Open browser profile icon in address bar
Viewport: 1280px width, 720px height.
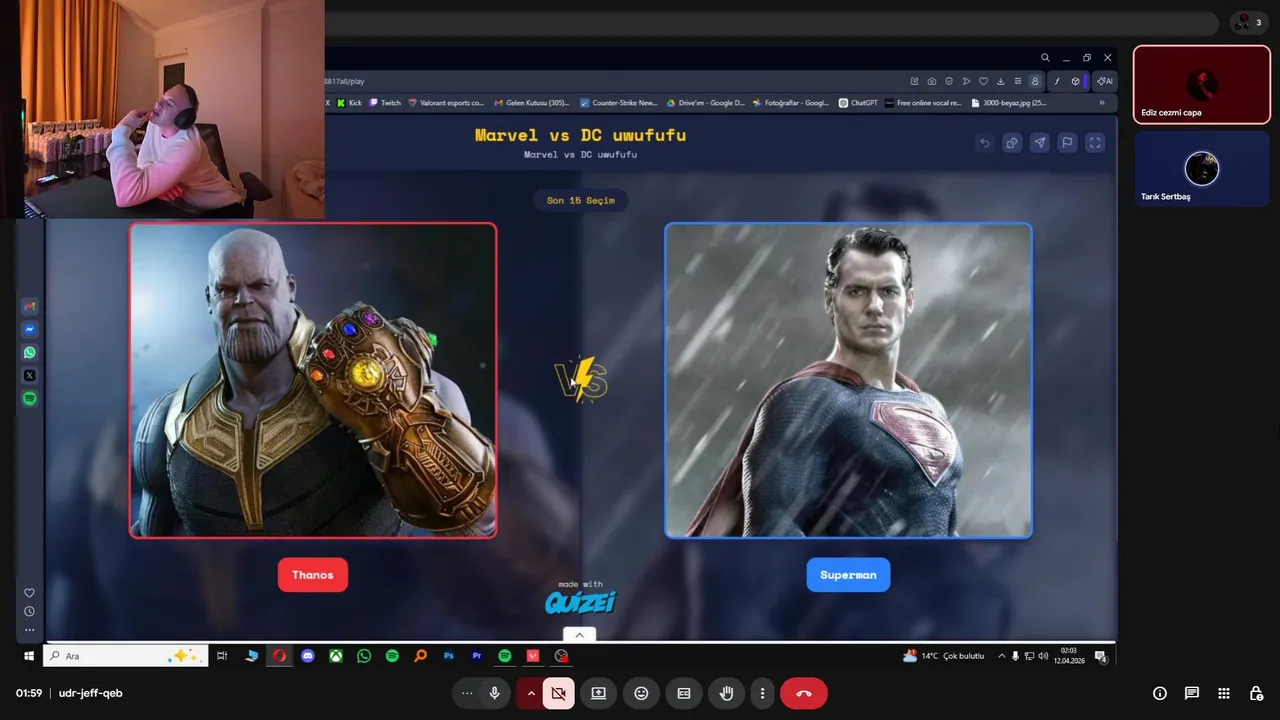[1035, 81]
